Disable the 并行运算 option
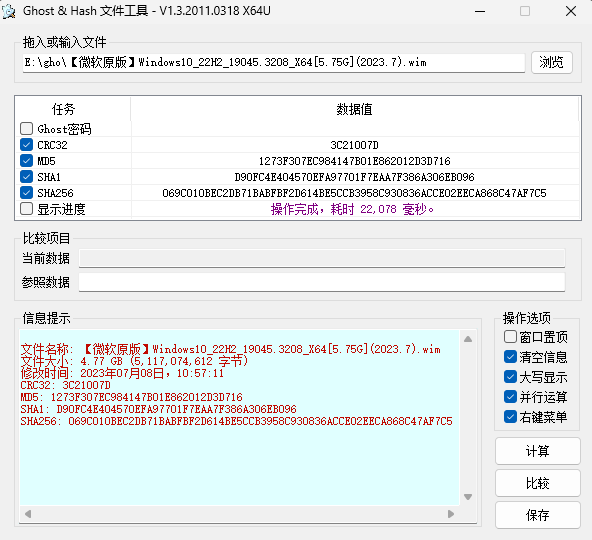Screen dimensions: 592x540 tap(510, 397)
